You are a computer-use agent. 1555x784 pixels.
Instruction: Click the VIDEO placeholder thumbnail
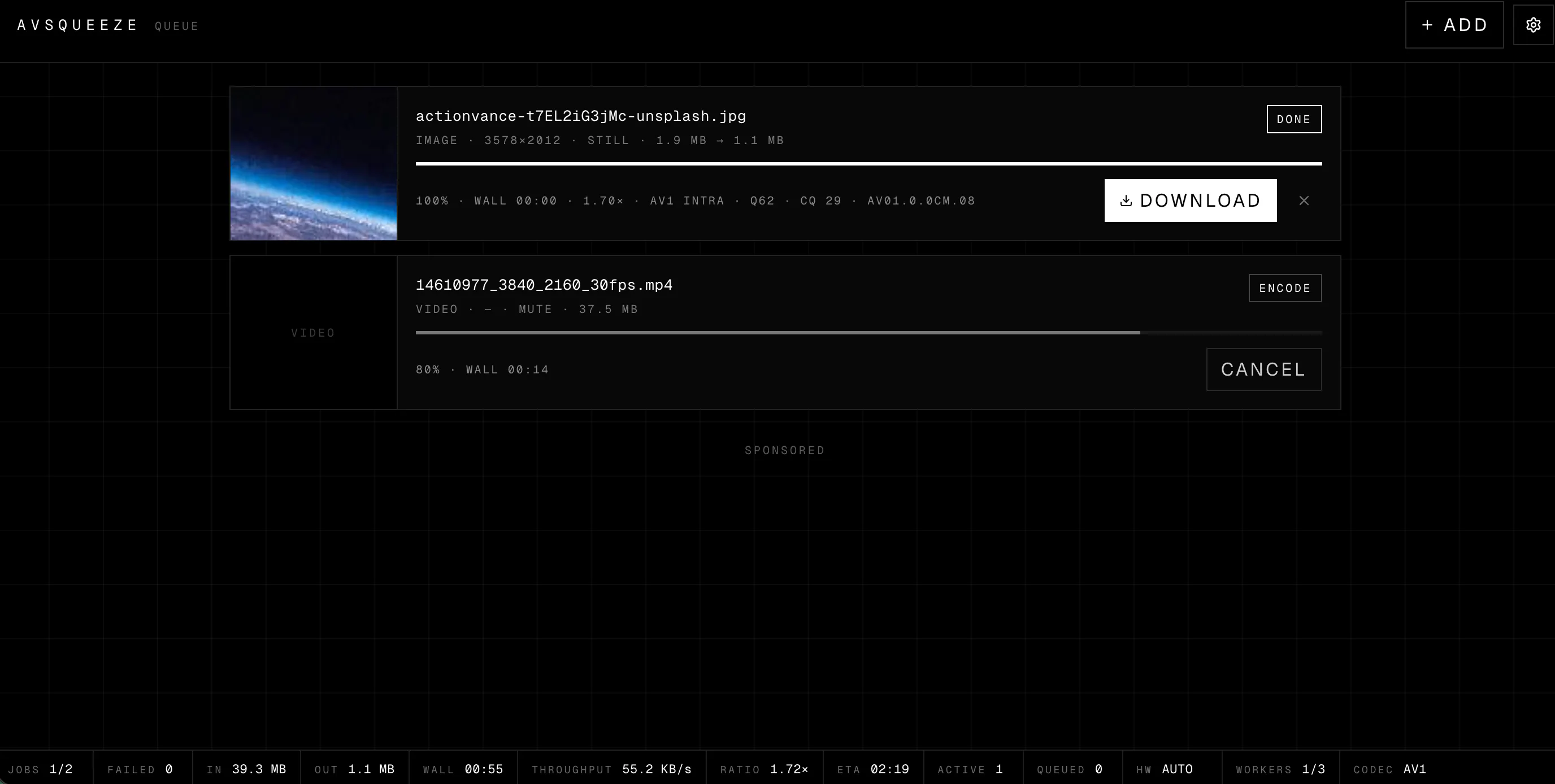point(313,333)
